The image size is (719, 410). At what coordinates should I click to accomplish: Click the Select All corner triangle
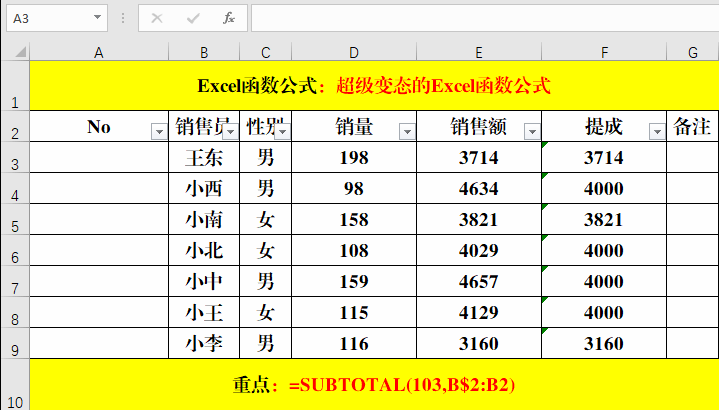21,52
